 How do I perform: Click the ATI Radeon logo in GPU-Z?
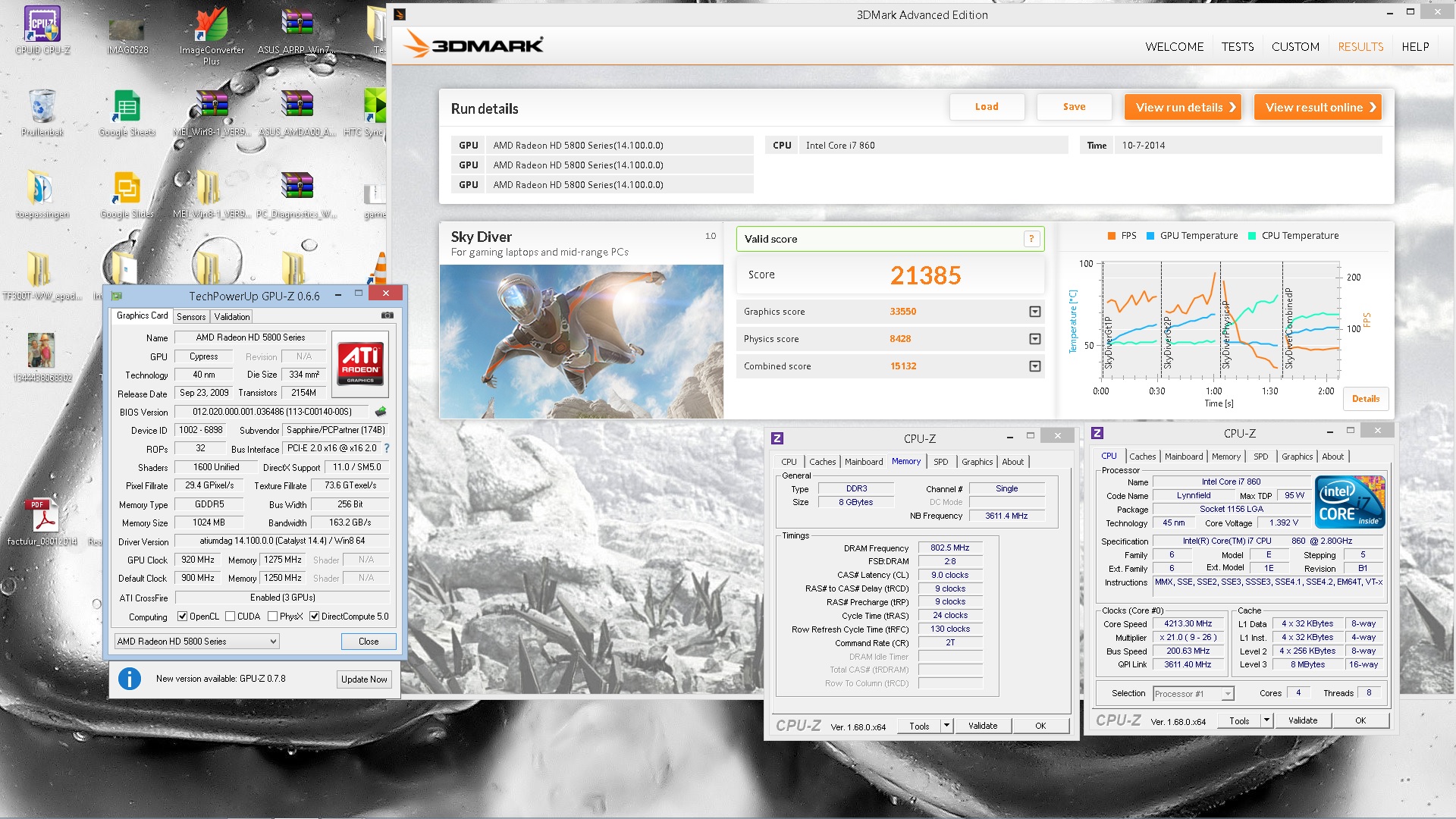point(360,363)
